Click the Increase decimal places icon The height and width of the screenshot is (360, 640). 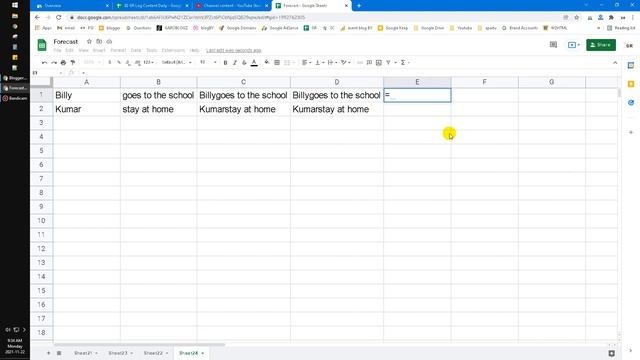pos(138,62)
